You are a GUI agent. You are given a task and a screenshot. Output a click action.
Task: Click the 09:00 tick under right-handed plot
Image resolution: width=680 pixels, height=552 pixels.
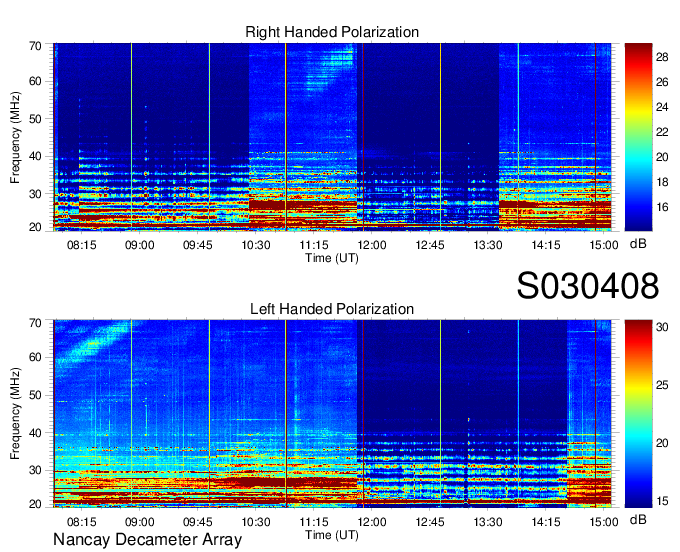coord(140,245)
